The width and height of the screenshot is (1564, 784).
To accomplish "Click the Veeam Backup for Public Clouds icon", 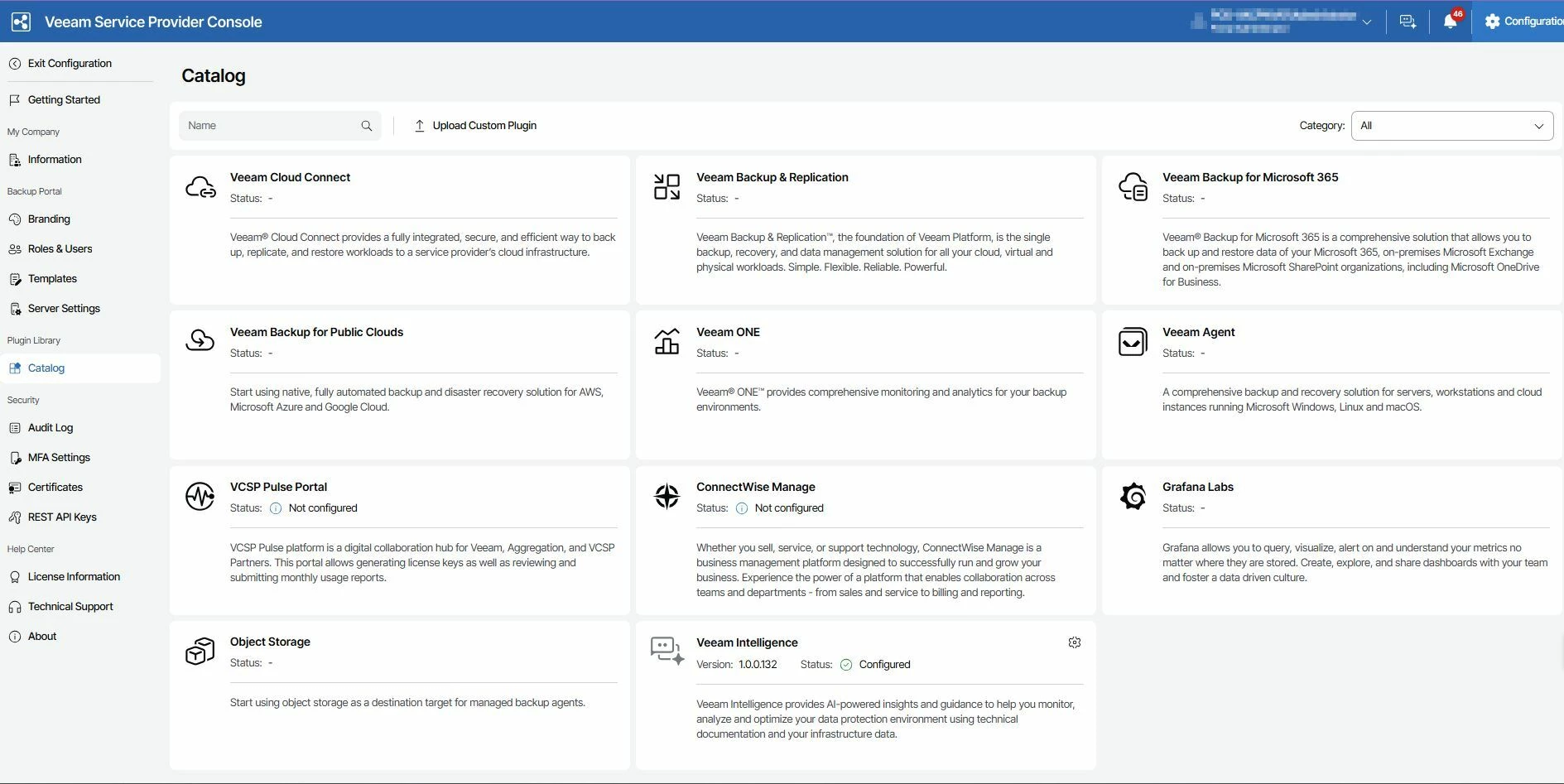I will [x=200, y=340].
